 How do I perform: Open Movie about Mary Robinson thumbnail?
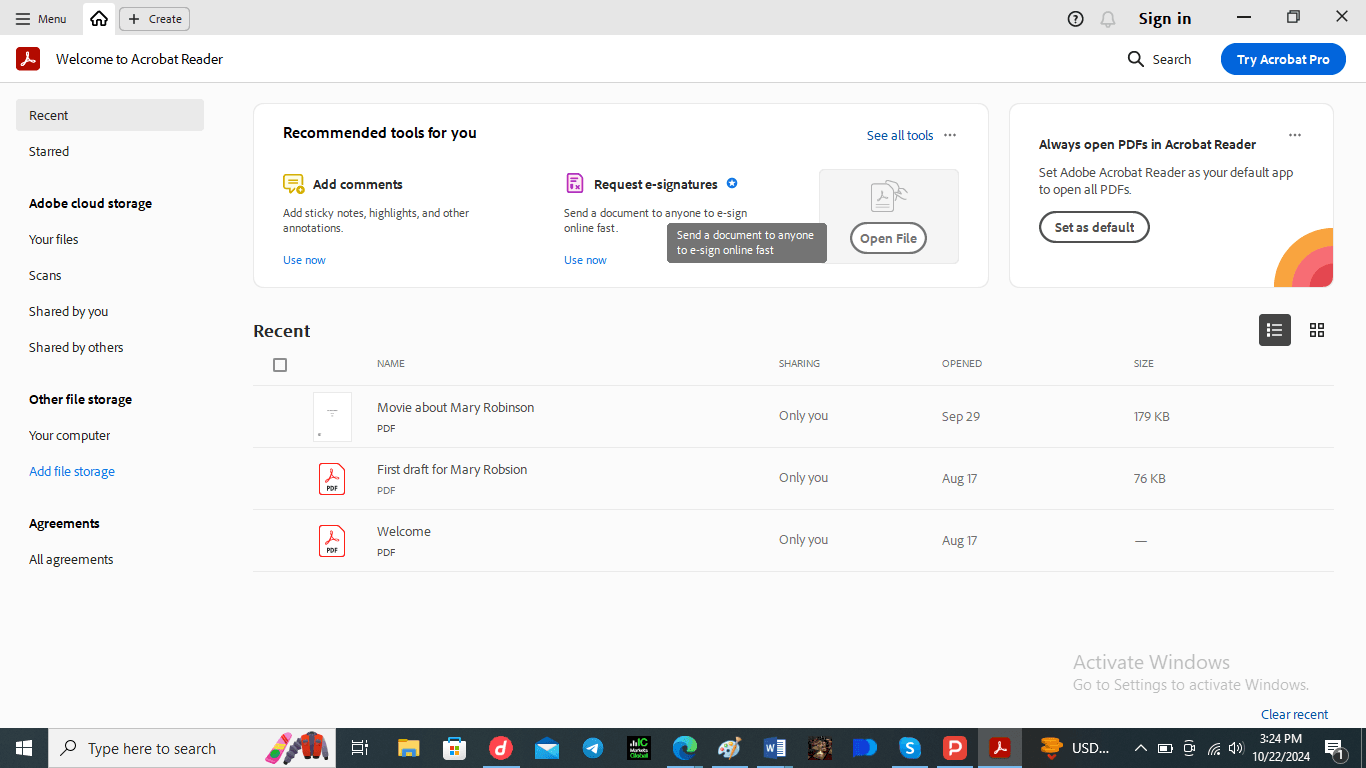tap(332, 417)
